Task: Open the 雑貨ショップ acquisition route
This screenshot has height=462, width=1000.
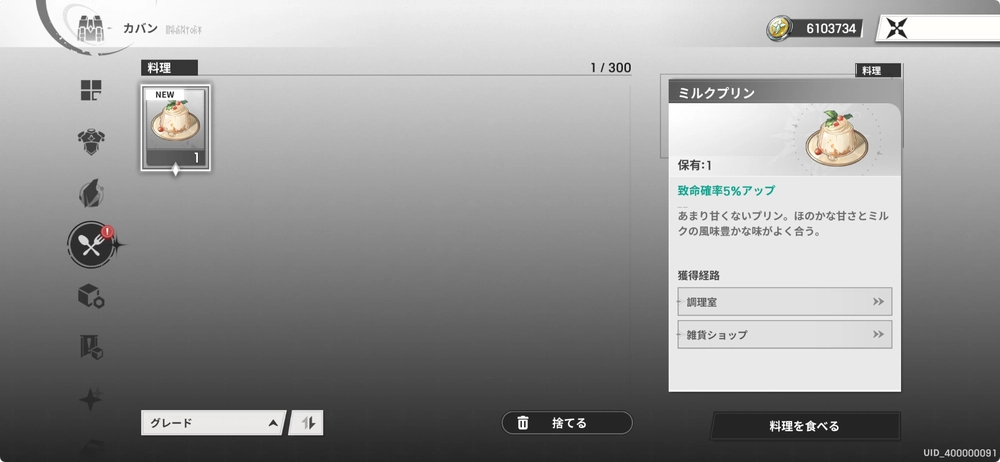Action: [x=784, y=334]
